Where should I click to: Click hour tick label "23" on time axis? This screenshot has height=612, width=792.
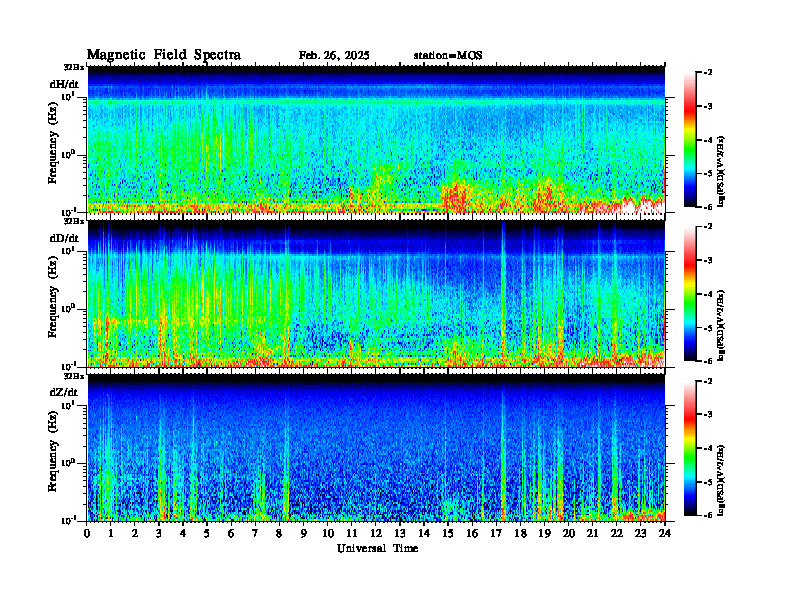(x=640, y=534)
